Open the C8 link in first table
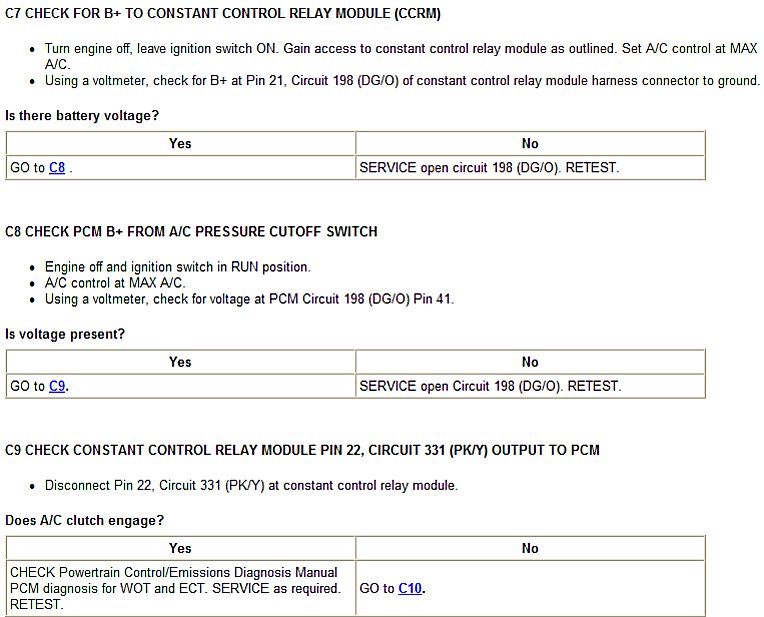 (57, 168)
